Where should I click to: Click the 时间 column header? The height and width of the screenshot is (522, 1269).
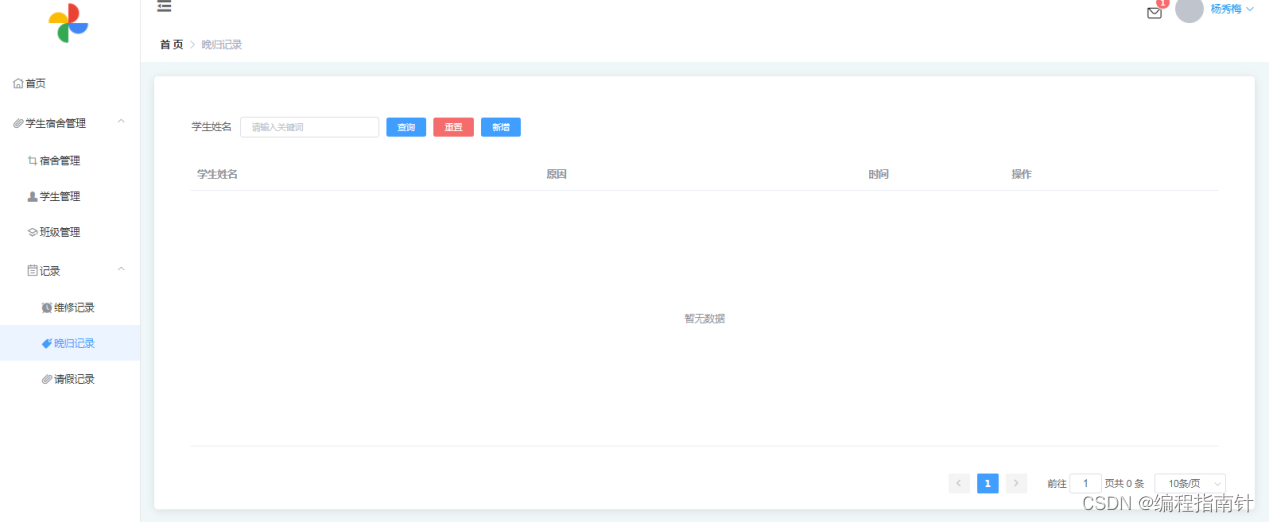tap(878, 174)
